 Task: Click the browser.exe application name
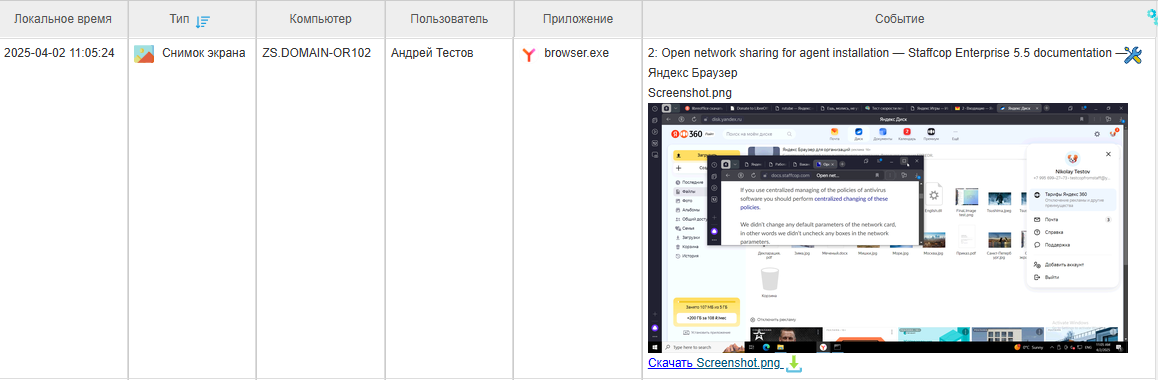click(x=577, y=53)
